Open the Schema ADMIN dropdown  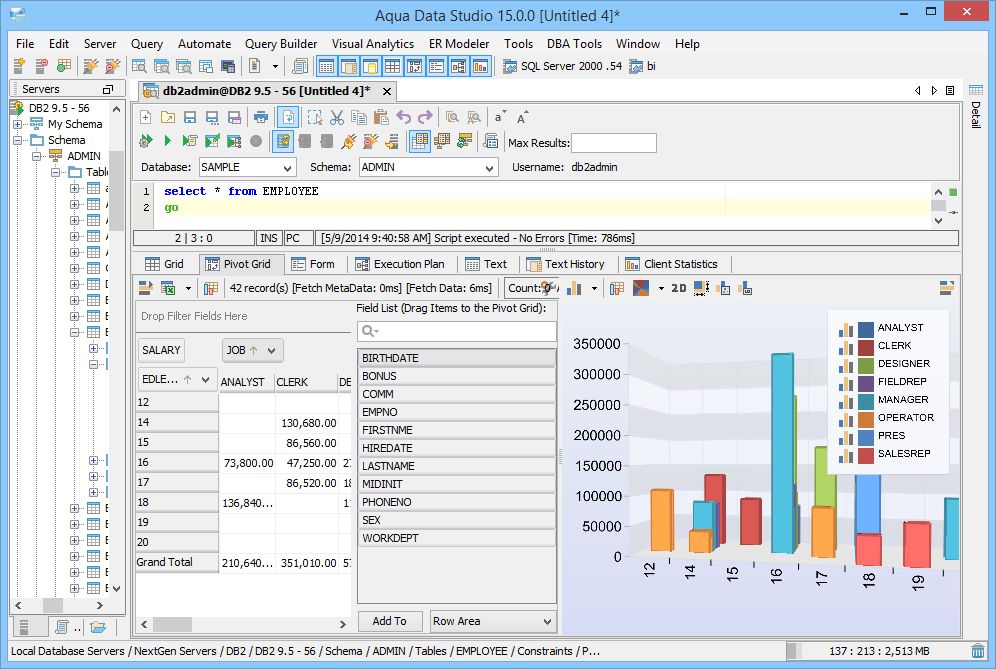click(x=489, y=168)
